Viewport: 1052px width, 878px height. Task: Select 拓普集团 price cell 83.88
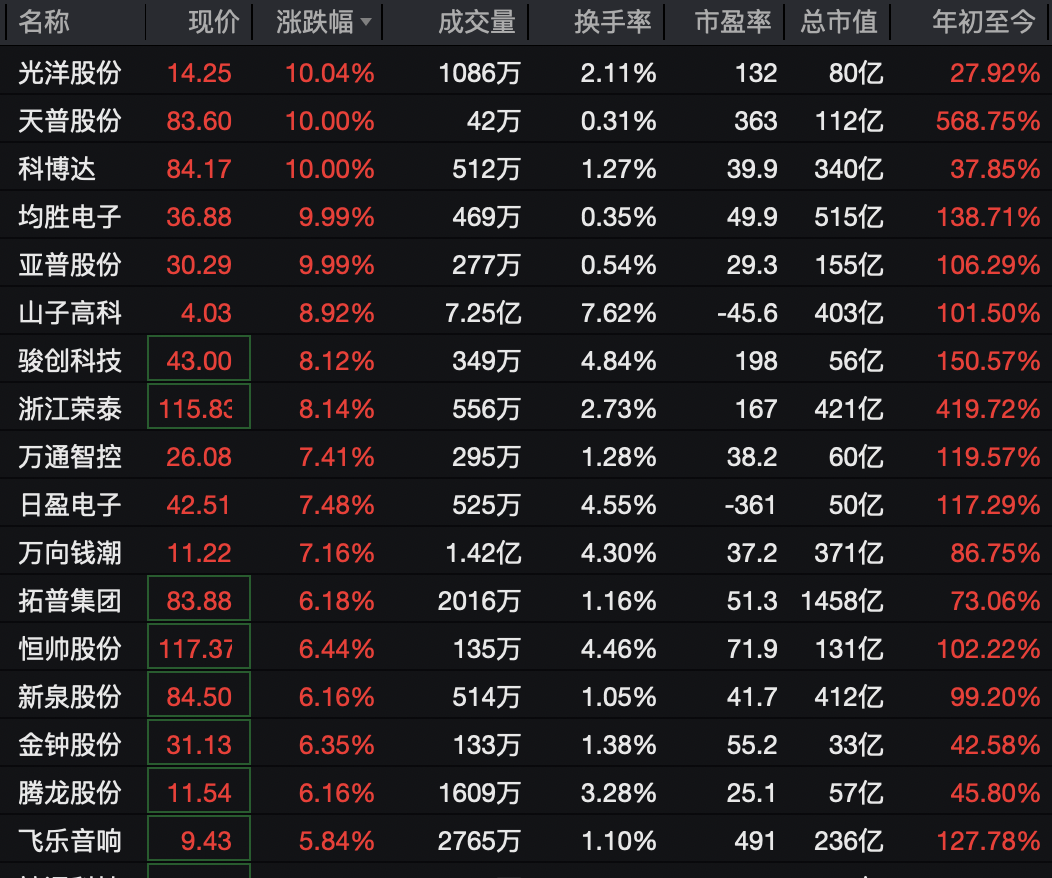tap(199, 601)
